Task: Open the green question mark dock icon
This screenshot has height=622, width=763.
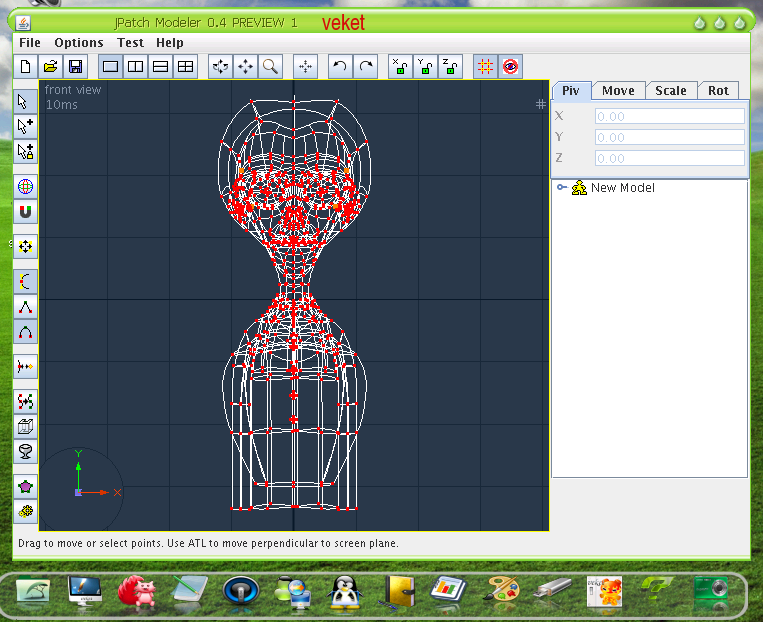Action: point(655,589)
